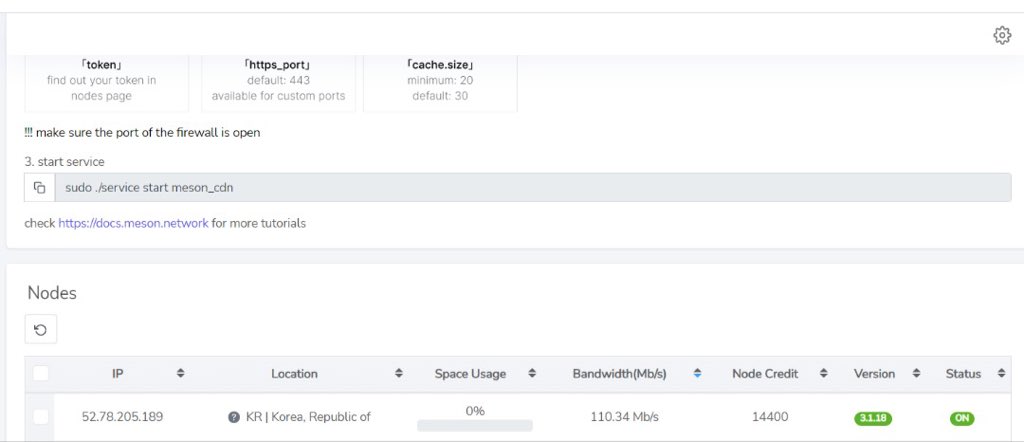Click the cache.size parameter card
The width and height of the screenshot is (1024, 442).
pos(440,84)
